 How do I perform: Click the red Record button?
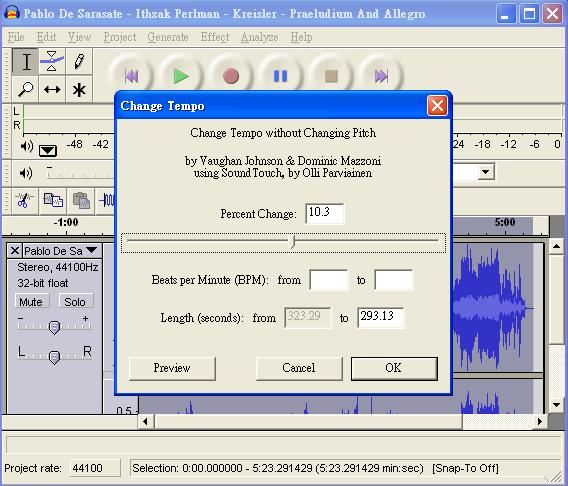click(231, 76)
